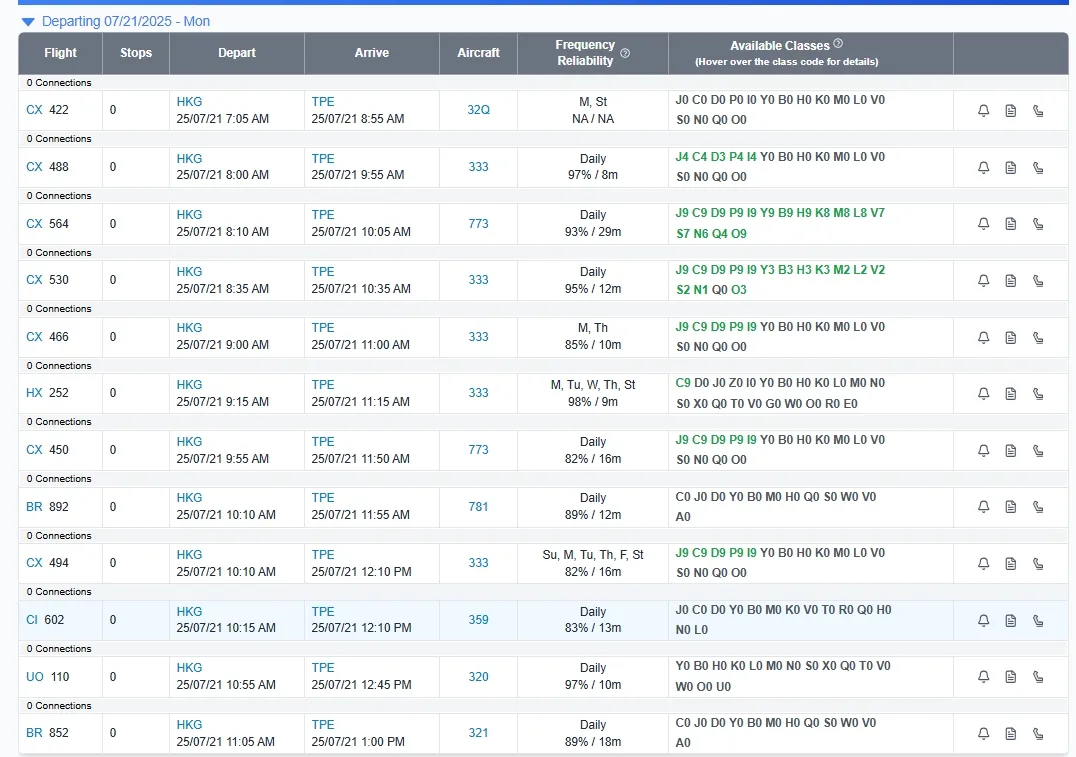Click class code A0 on BR 892
Image resolution: width=1076 pixels, height=757 pixels.
(683, 517)
